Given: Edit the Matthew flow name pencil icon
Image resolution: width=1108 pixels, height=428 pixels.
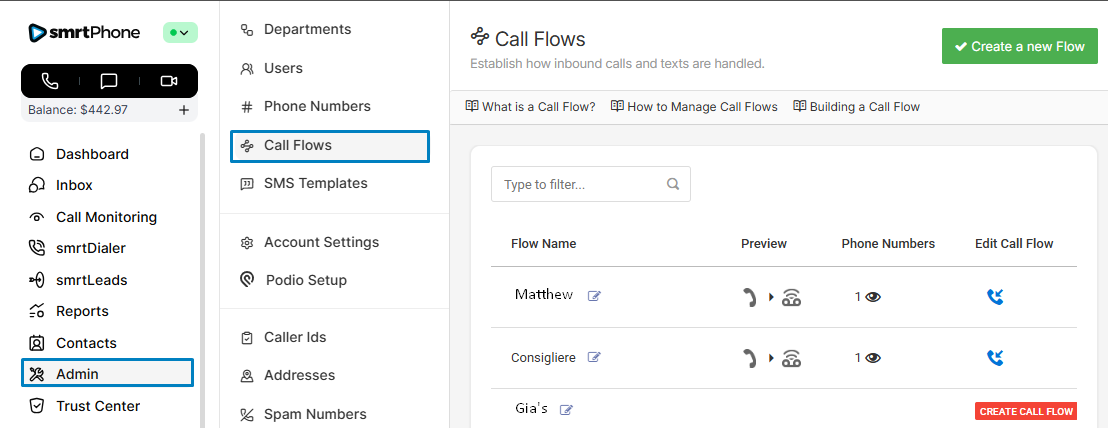Looking at the screenshot, I should click(594, 296).
